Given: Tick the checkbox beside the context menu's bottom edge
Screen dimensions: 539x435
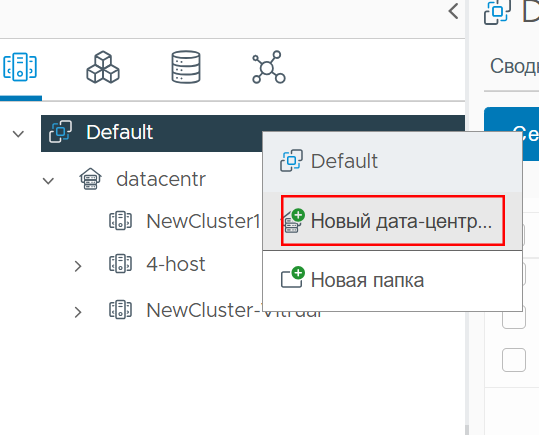Looking at the screenshot, I should click(x=514, y=318).
